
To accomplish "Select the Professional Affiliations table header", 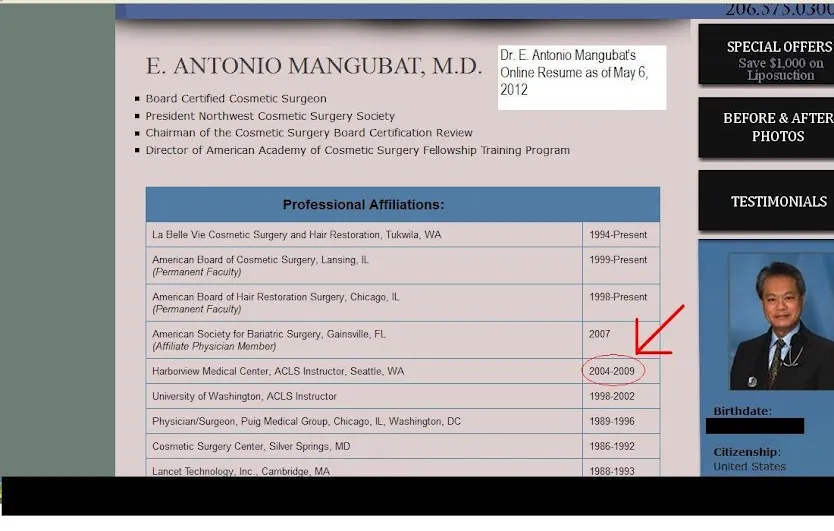I will tap(403, 204).
